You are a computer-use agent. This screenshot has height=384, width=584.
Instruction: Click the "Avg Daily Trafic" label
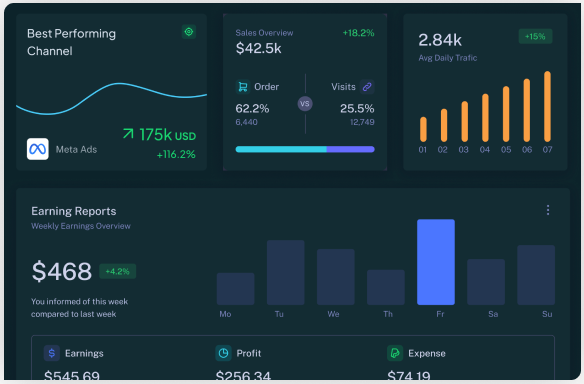(448, 58)
